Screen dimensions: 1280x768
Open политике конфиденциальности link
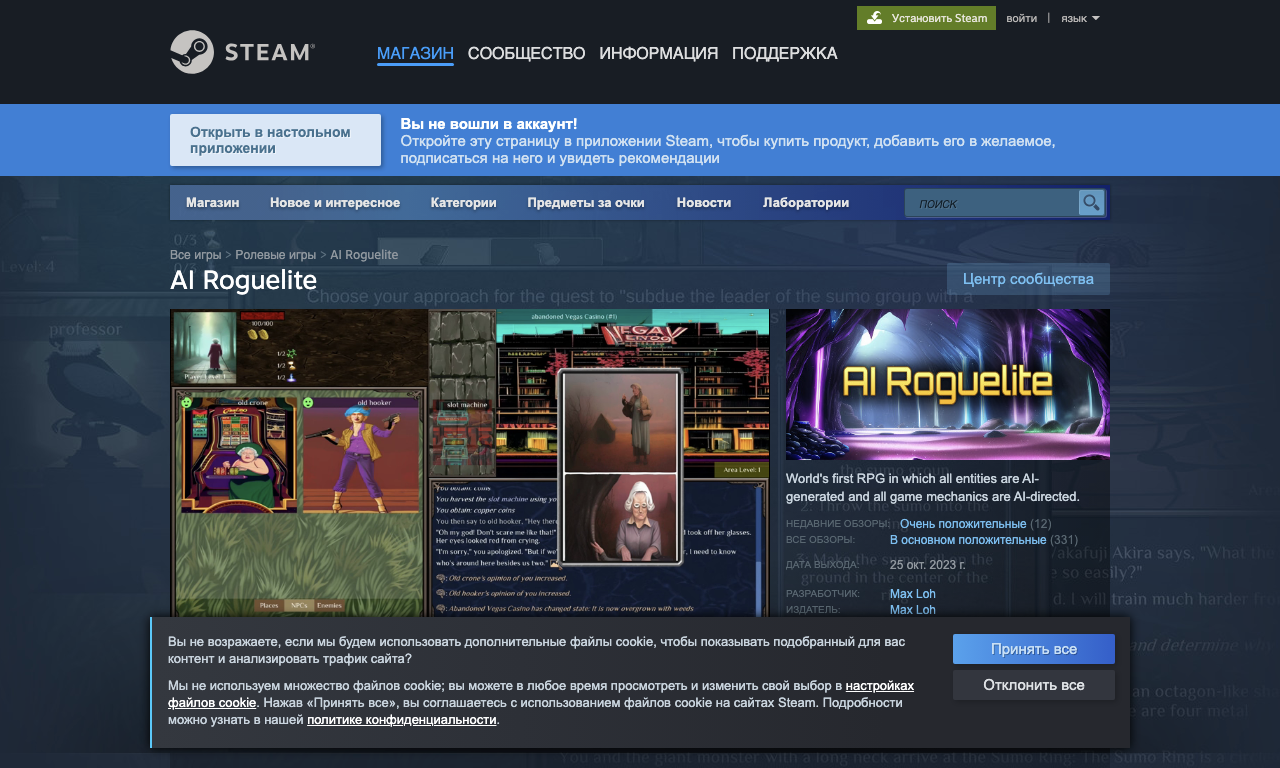402,720
